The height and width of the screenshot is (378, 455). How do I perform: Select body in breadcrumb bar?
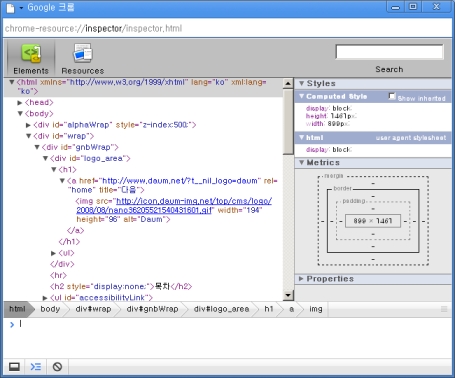click(50, 309)
